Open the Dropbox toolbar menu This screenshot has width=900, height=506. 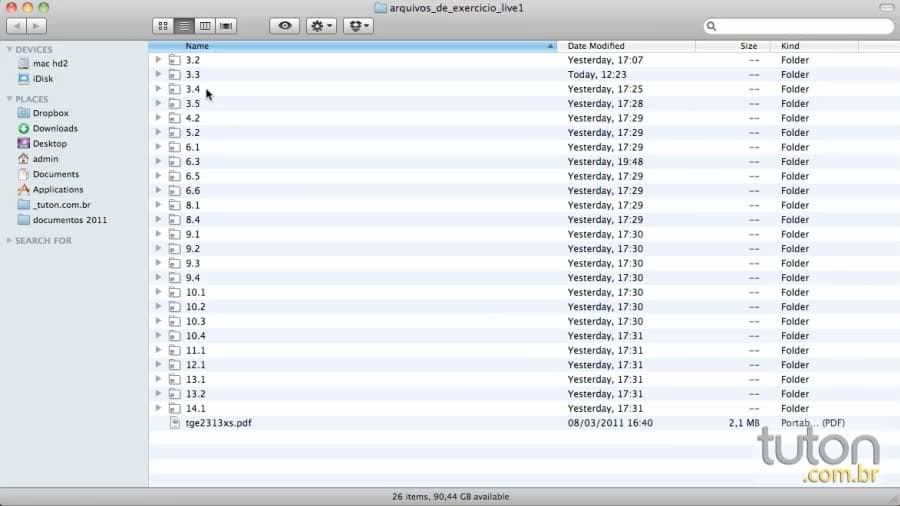point(358,26)
